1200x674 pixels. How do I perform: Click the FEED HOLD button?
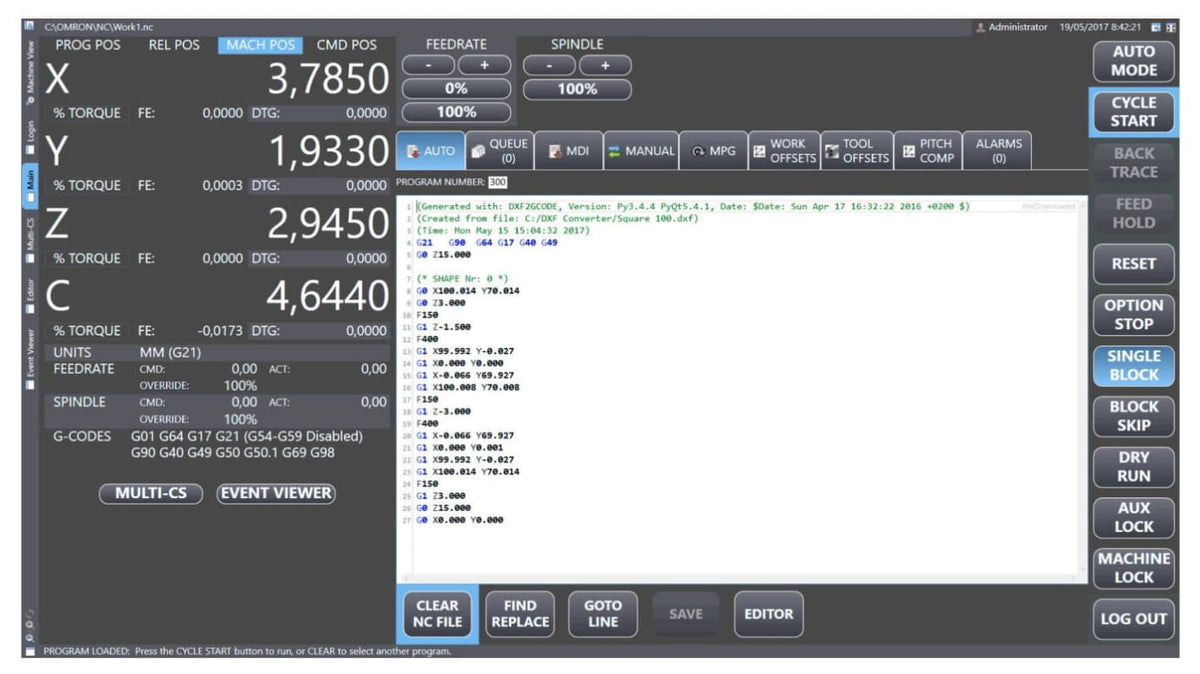[1133, 213]
